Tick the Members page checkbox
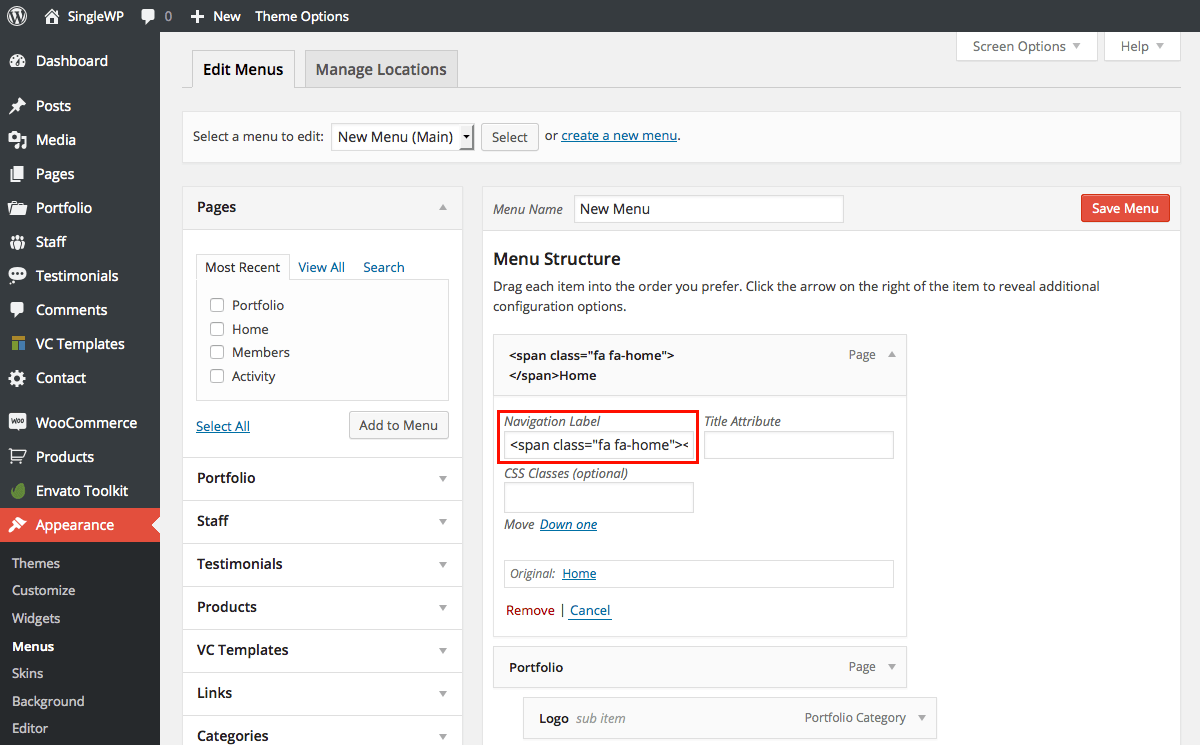The width and height of the screenshot is (1200, 745). (217, 352)
